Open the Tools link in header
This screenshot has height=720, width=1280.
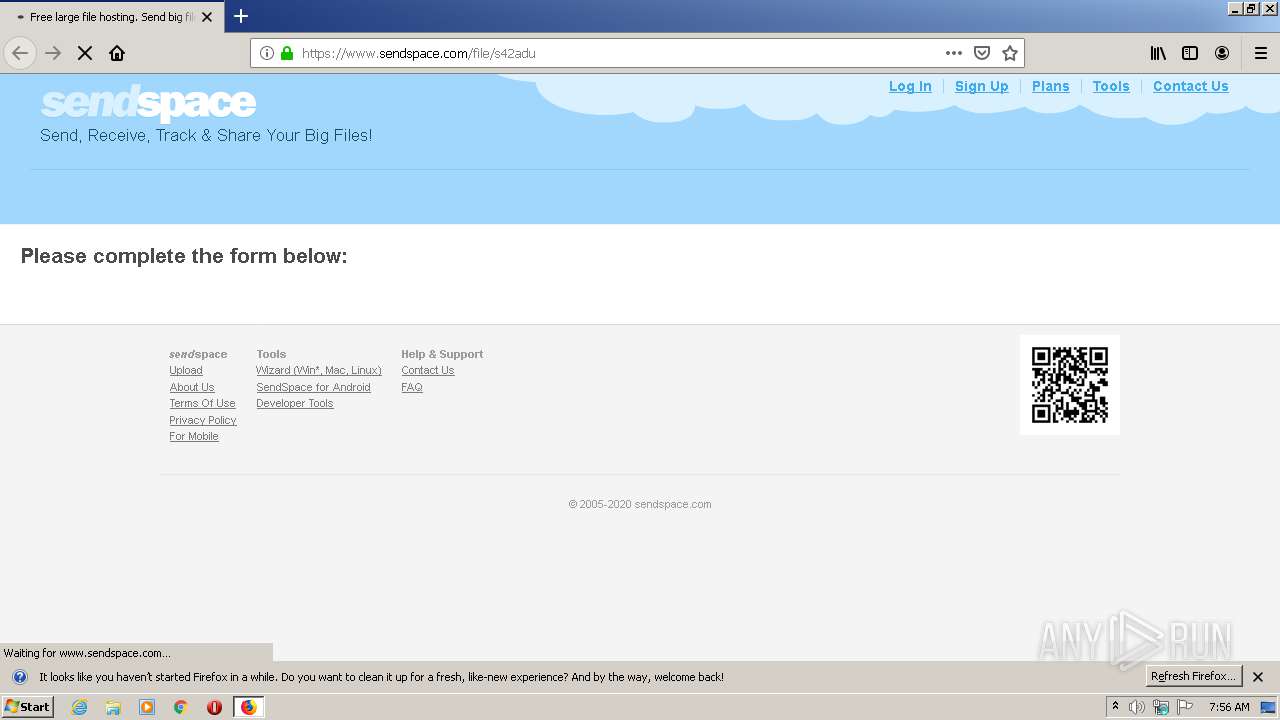tap(1111, 86)
